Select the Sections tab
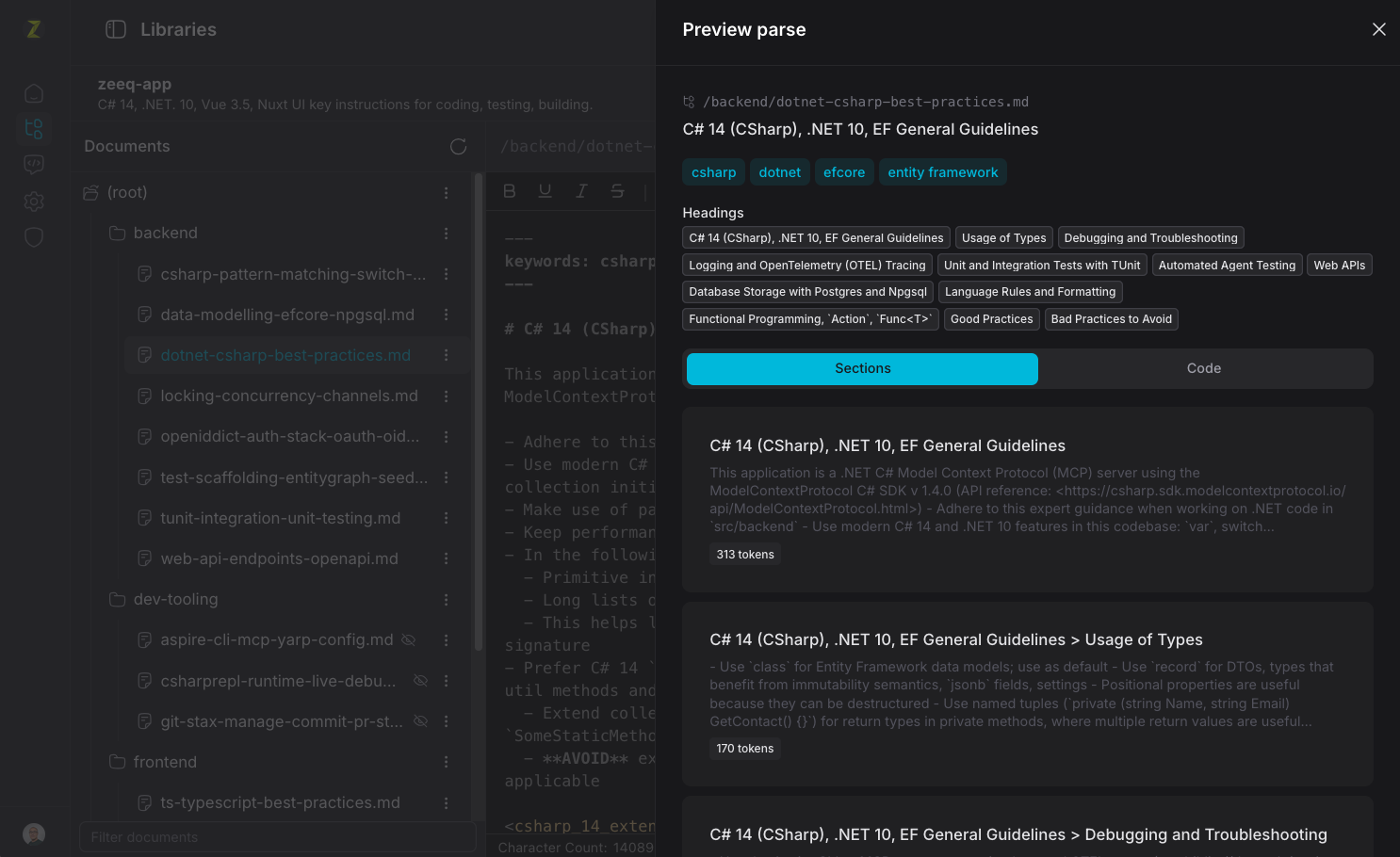Viewport: 1400px width, 857px height. (862, 368)
